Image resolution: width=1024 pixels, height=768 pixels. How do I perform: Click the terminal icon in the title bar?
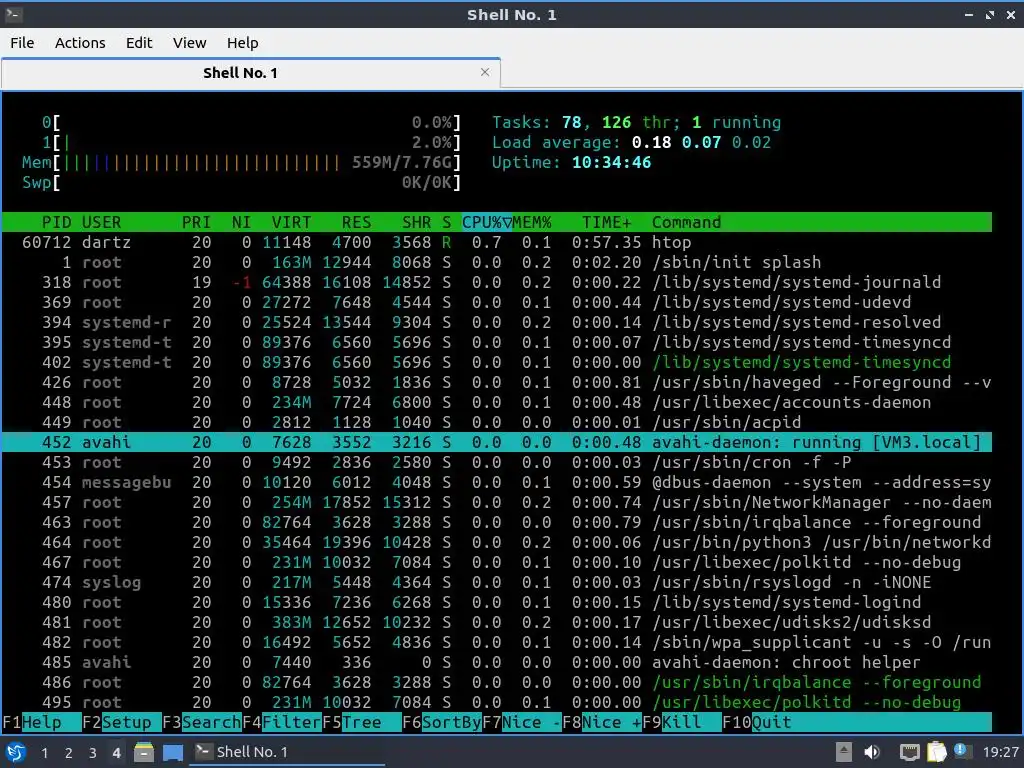click(14, 14)
